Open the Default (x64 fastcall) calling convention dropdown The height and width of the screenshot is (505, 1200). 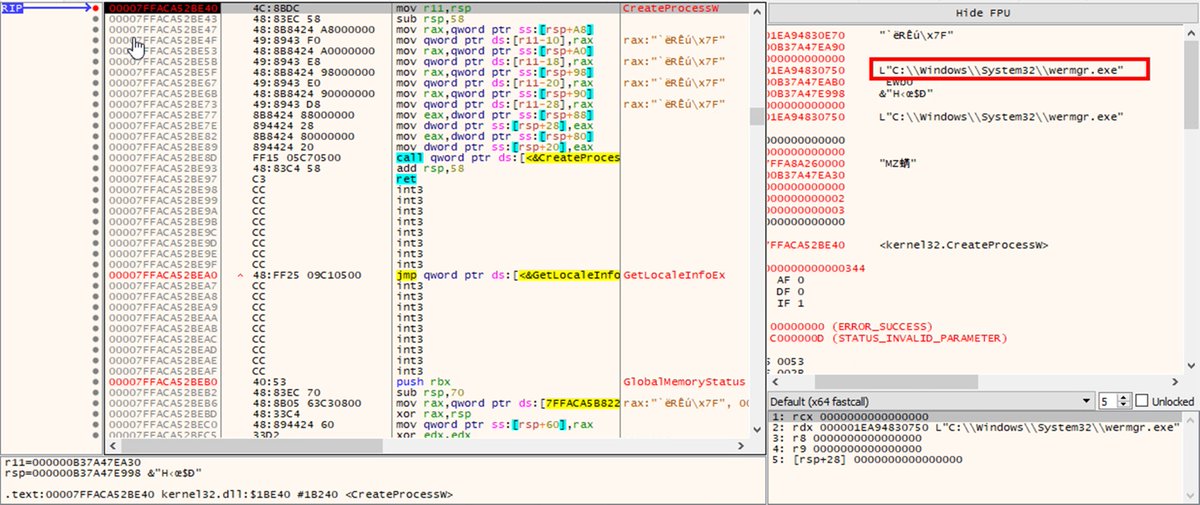(x=931, y=400)
